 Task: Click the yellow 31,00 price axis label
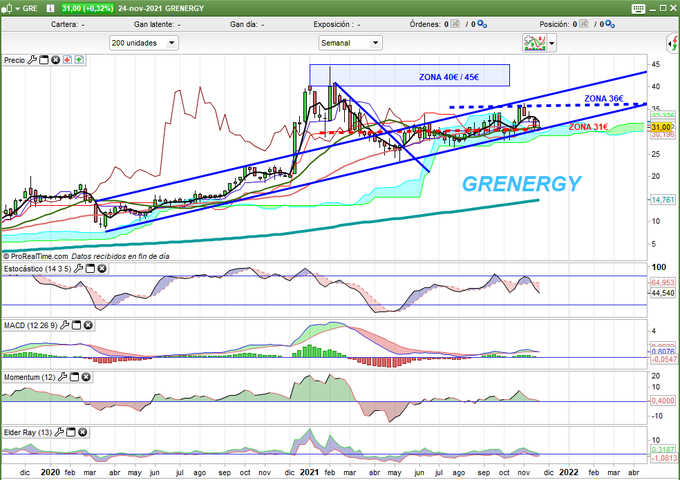click(x=661, y=127)
